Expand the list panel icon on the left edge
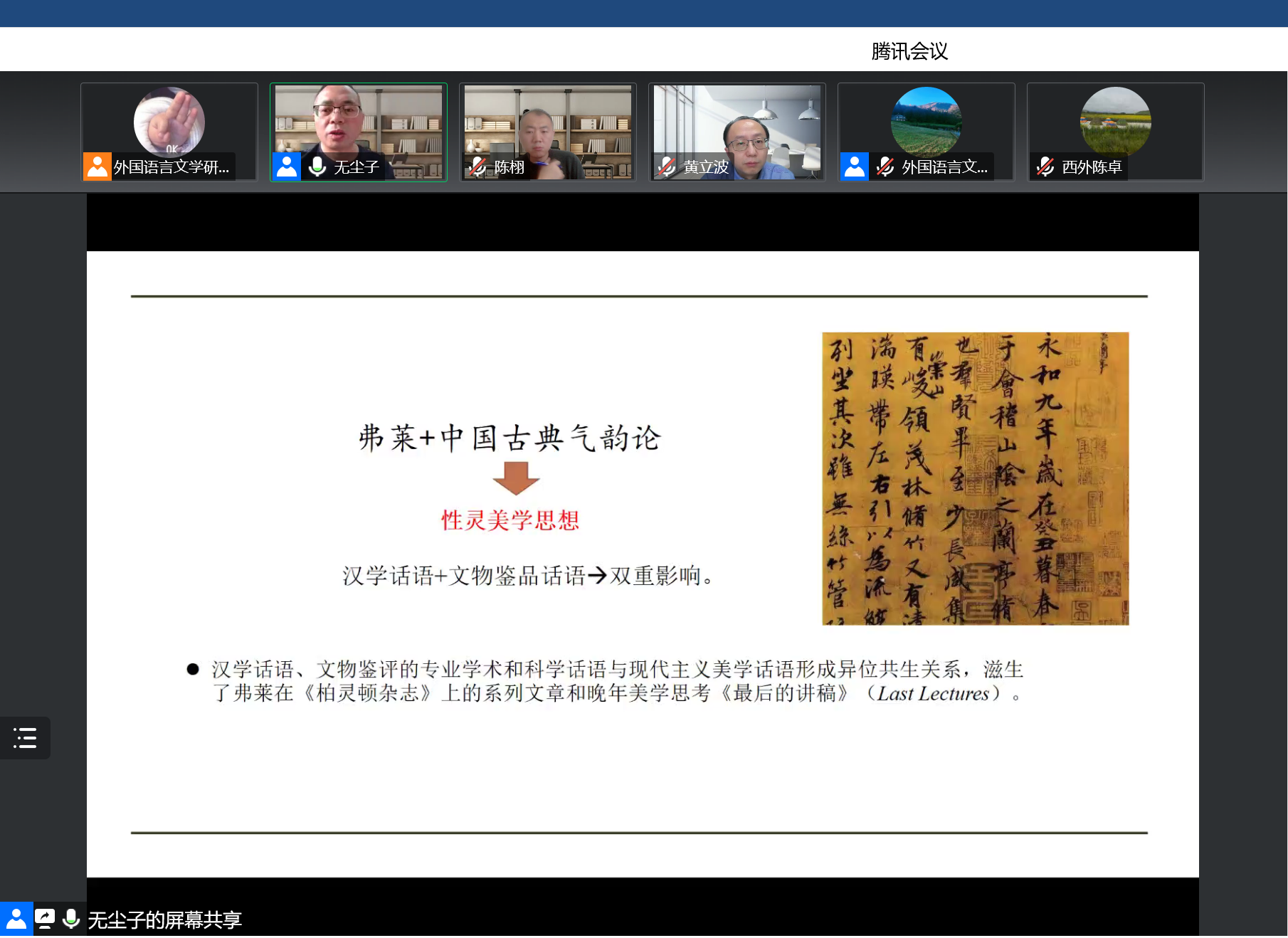 tap(25, 738)
